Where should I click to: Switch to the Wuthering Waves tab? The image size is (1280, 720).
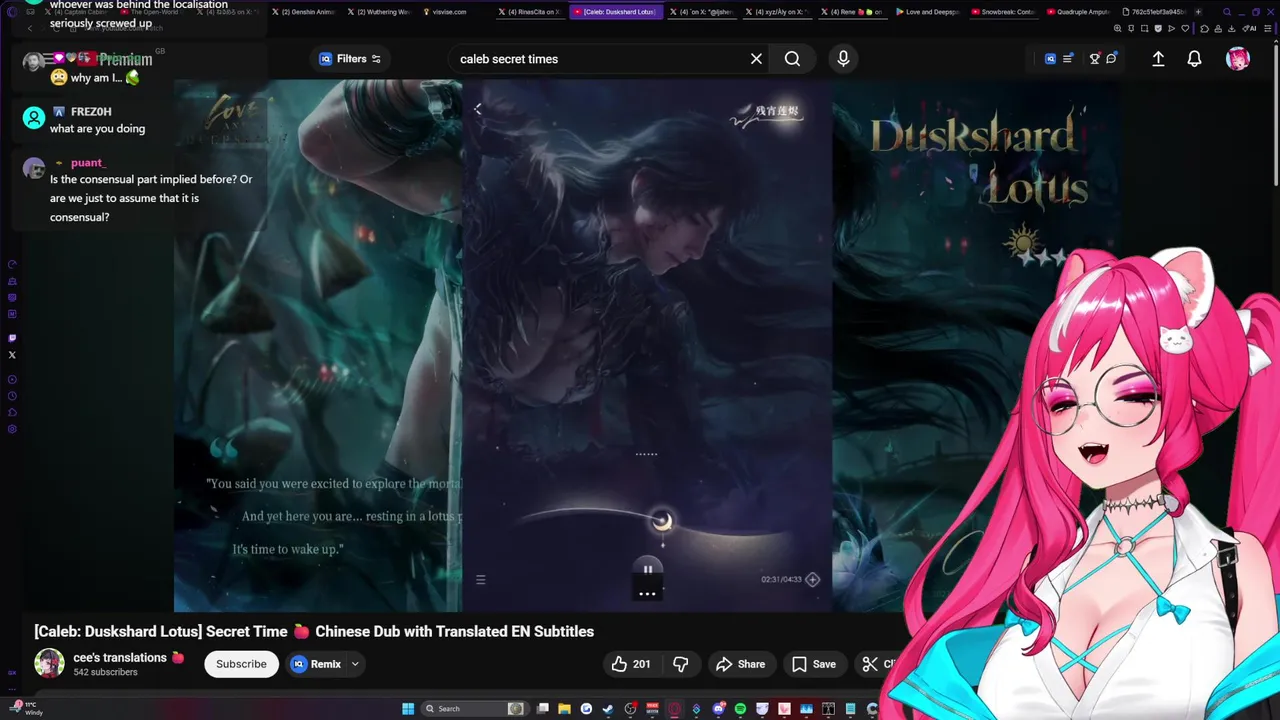[380, 12]
